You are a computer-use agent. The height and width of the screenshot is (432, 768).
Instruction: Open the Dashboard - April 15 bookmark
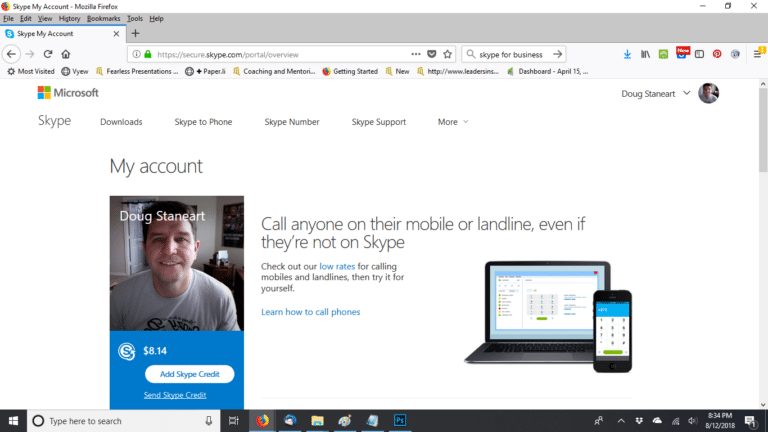click(548, 72)
